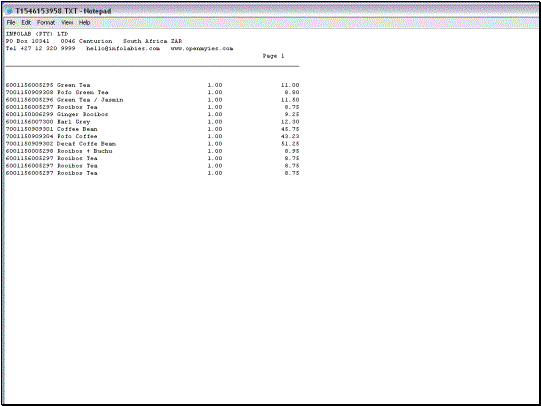Click the 12.30 price of Earl Grey
Image resolution: width=541 pixels, height=406 pixels.
point(290,122)
